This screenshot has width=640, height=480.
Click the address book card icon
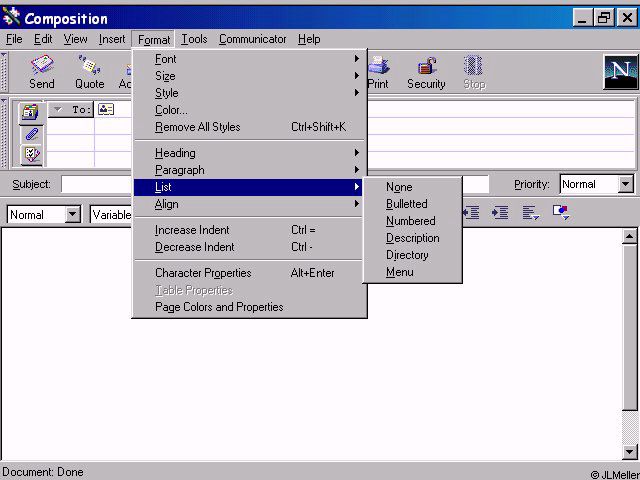coord(106,109)
